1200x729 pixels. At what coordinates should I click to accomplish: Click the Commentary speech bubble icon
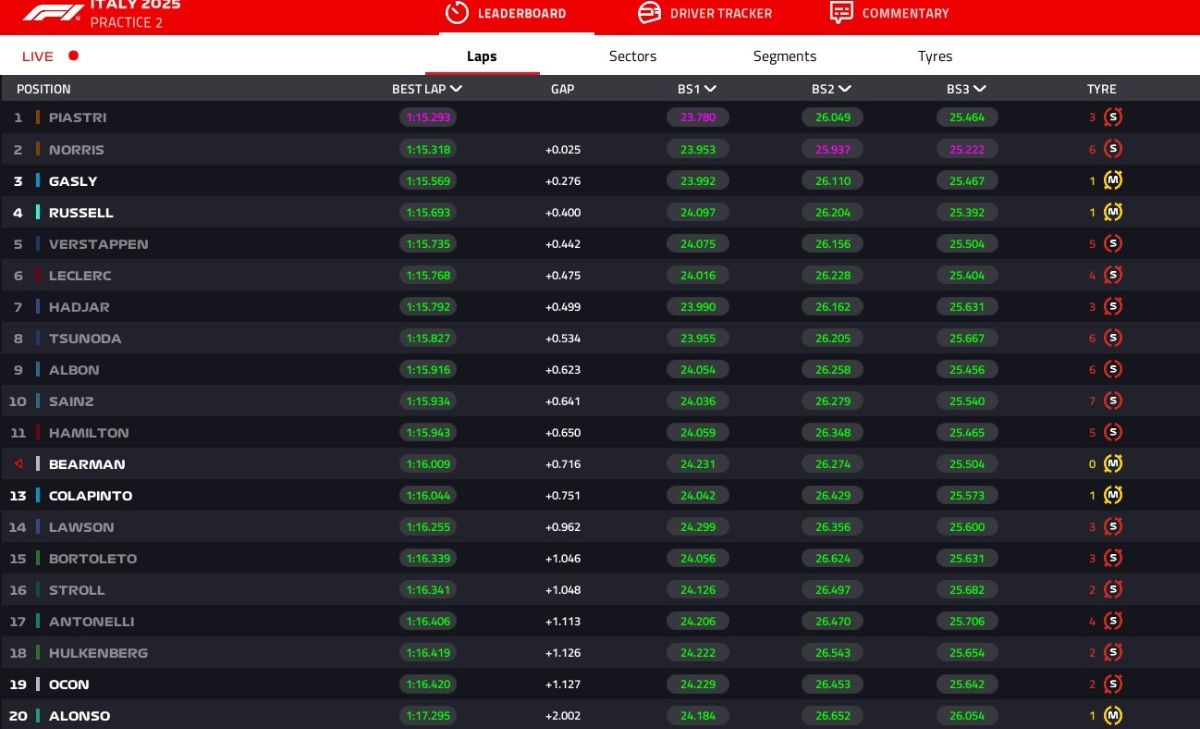(x=841, y=13)
